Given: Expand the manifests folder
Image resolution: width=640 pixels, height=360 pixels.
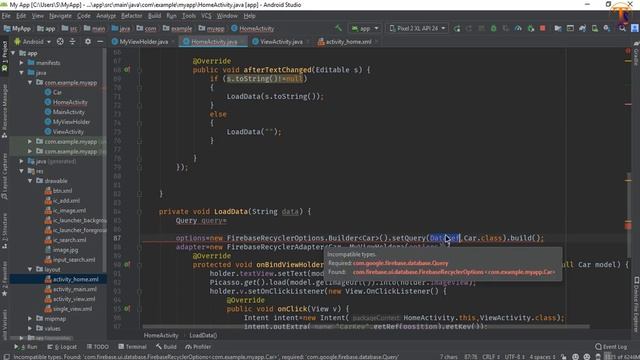Looking at the screenshot, I should [x=21, y=63].
